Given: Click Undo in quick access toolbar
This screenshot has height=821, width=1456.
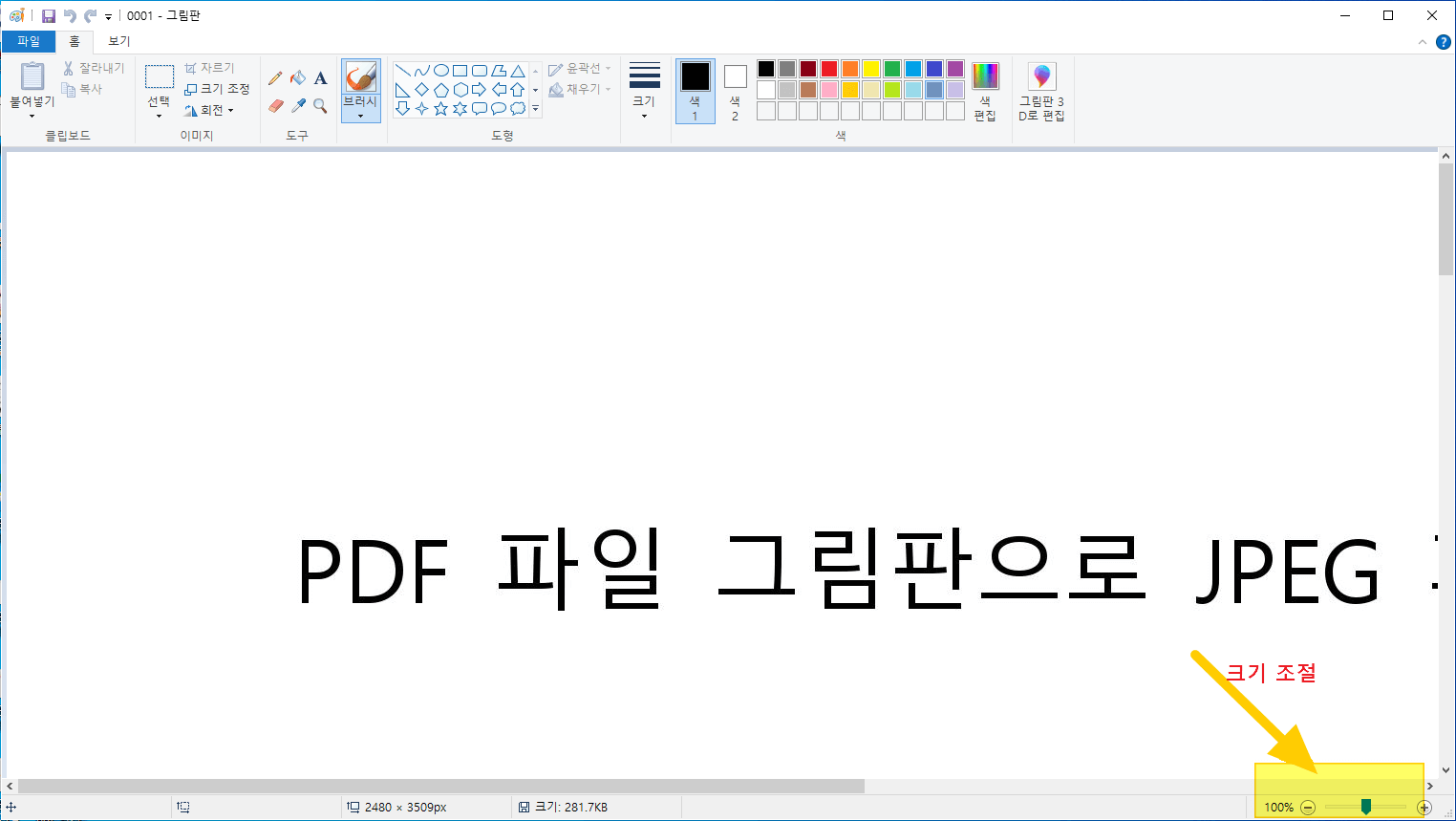Looking at the screenshot, I should coord(69,16).
